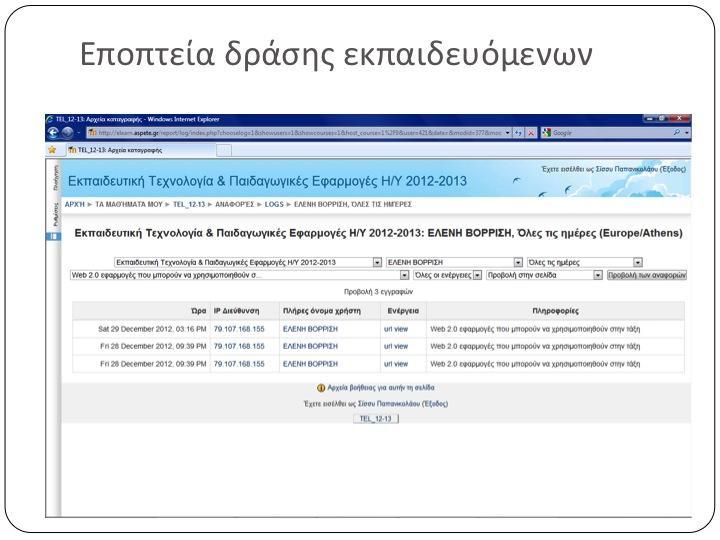
Task: Click the Refresh arrows icon beside address bar
Action: tap(518, 133)
